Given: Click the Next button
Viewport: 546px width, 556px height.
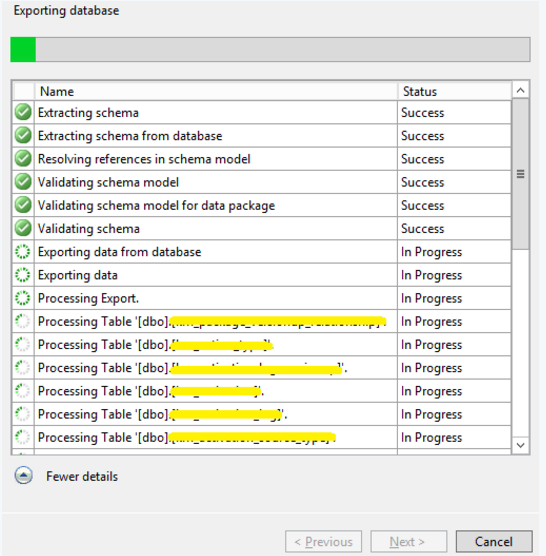Looking at the screenshot, I should tap(408, 541).
